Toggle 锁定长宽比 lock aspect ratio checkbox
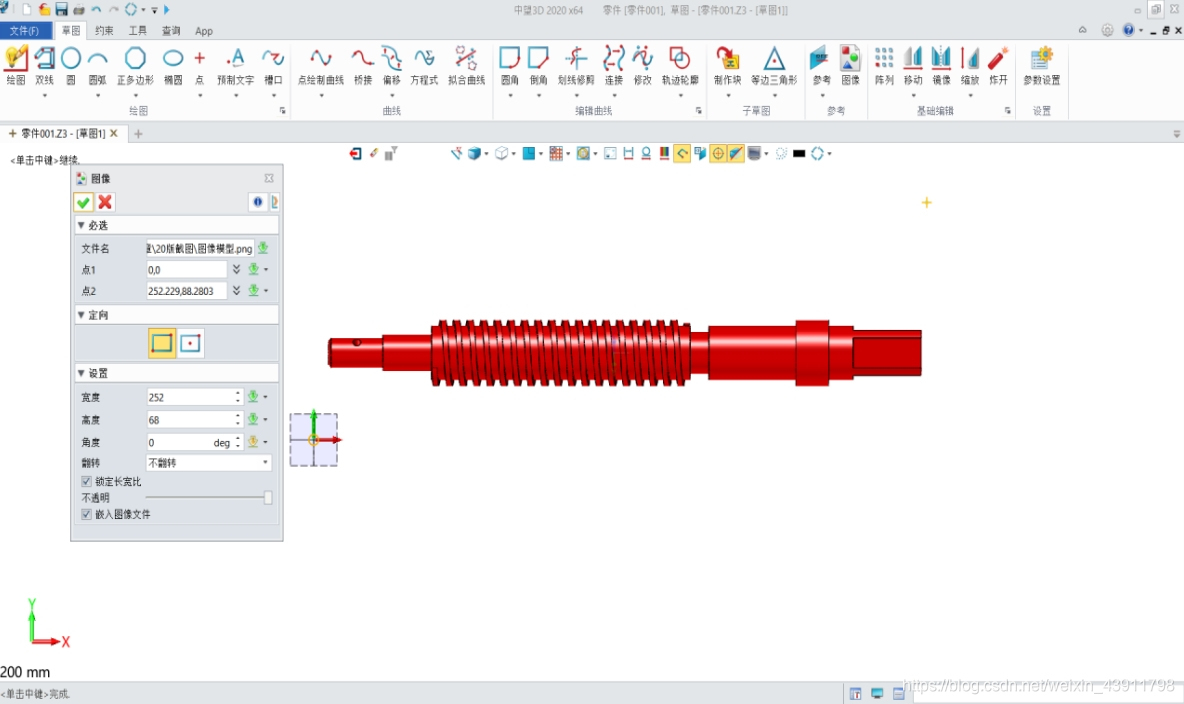This screenshot has height=704, width=1184. click(x=86, y=481)
